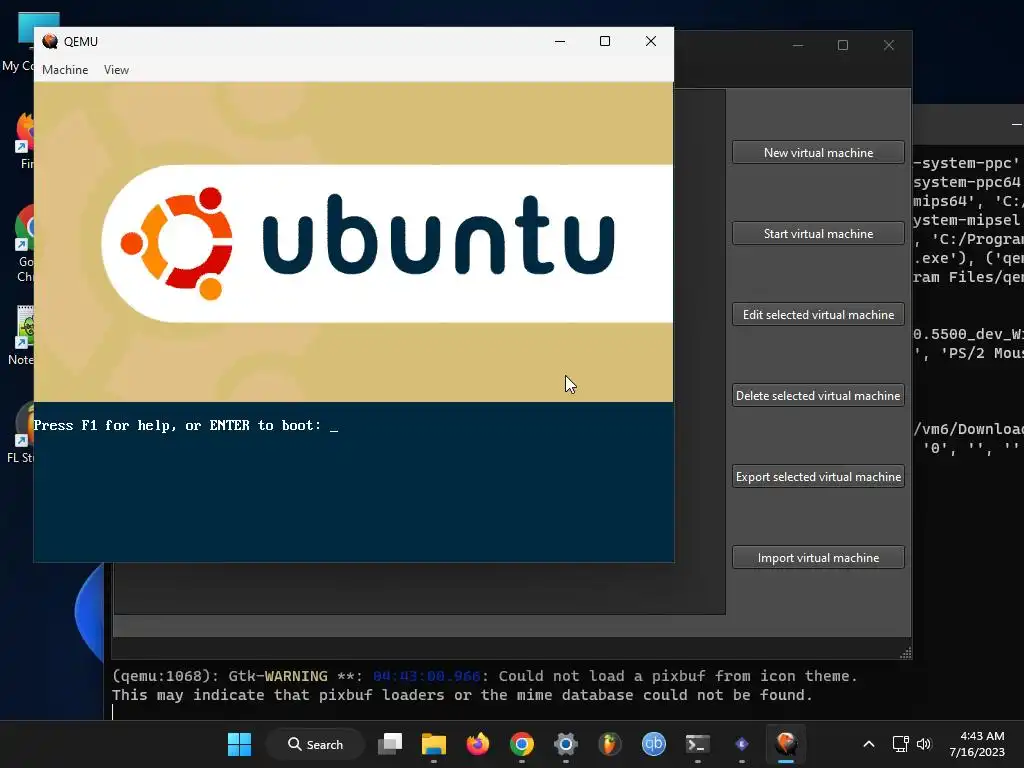The height and width of the screenshot is (768, 1024).
Task: Open the Machine menu in QEMU
Action: tap(65, 70)
